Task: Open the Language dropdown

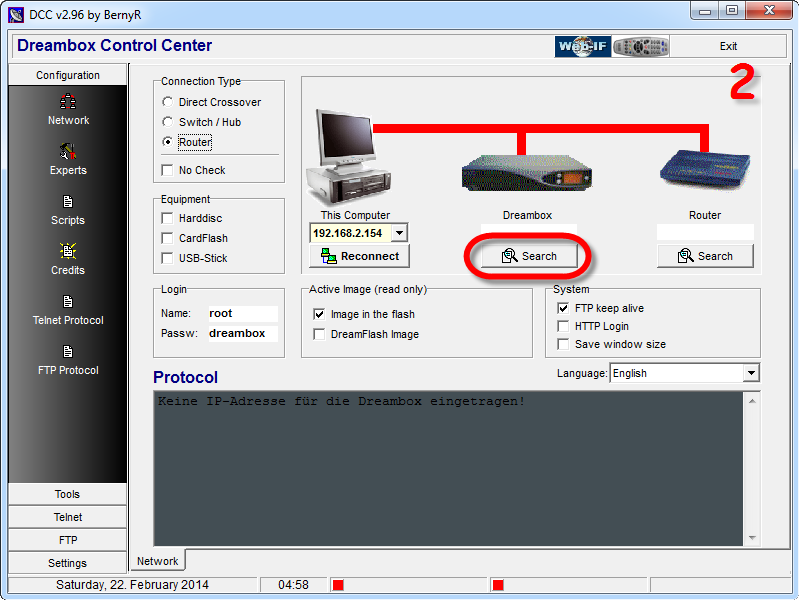Action: point(751,373)
